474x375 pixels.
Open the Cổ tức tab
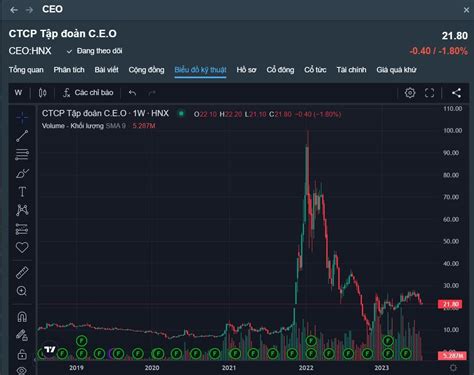[x=315, y=70]
